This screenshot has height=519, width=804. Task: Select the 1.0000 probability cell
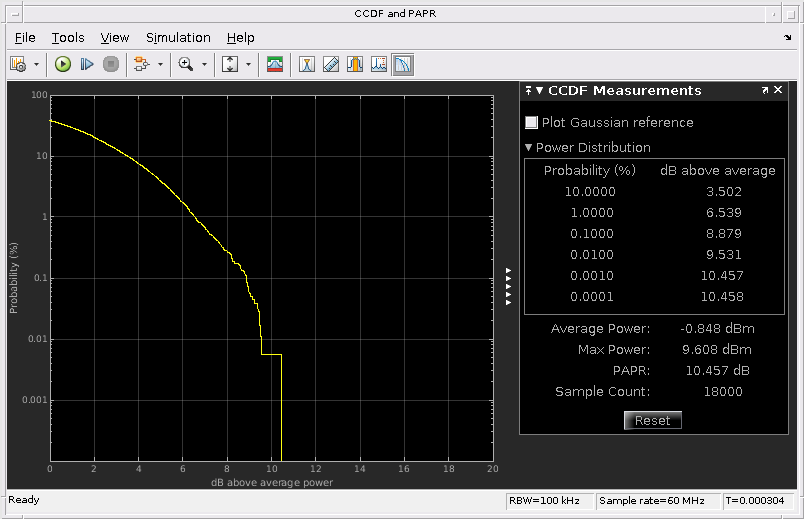click(x=592, y=213)
